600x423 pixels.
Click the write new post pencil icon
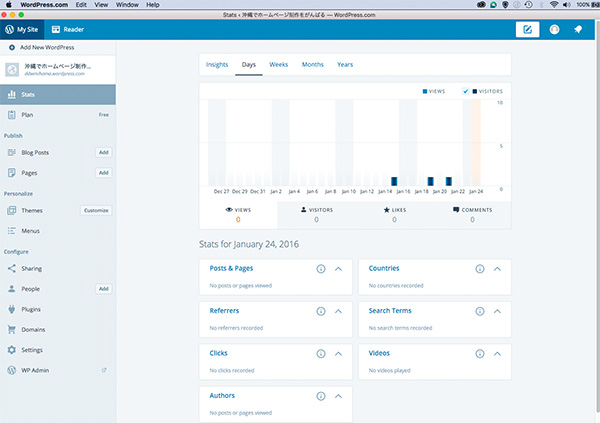[x=527, y=29]
